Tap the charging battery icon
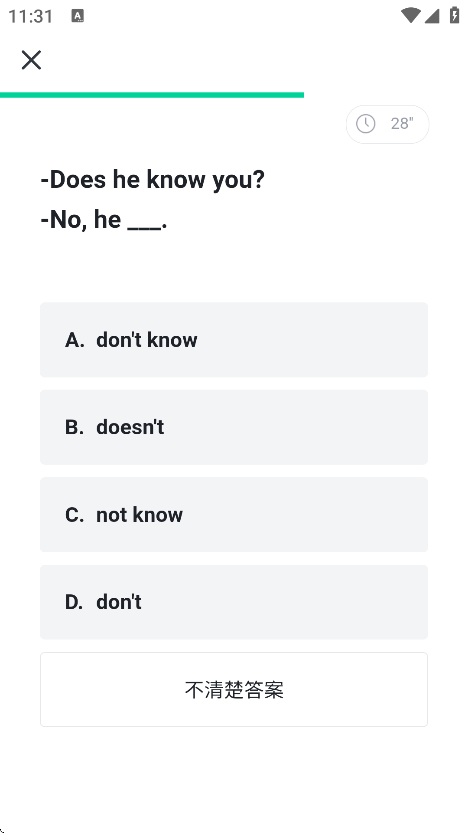The height and width of the screenshot is (833, 468). pyautogui.click(x=454, y=15)
